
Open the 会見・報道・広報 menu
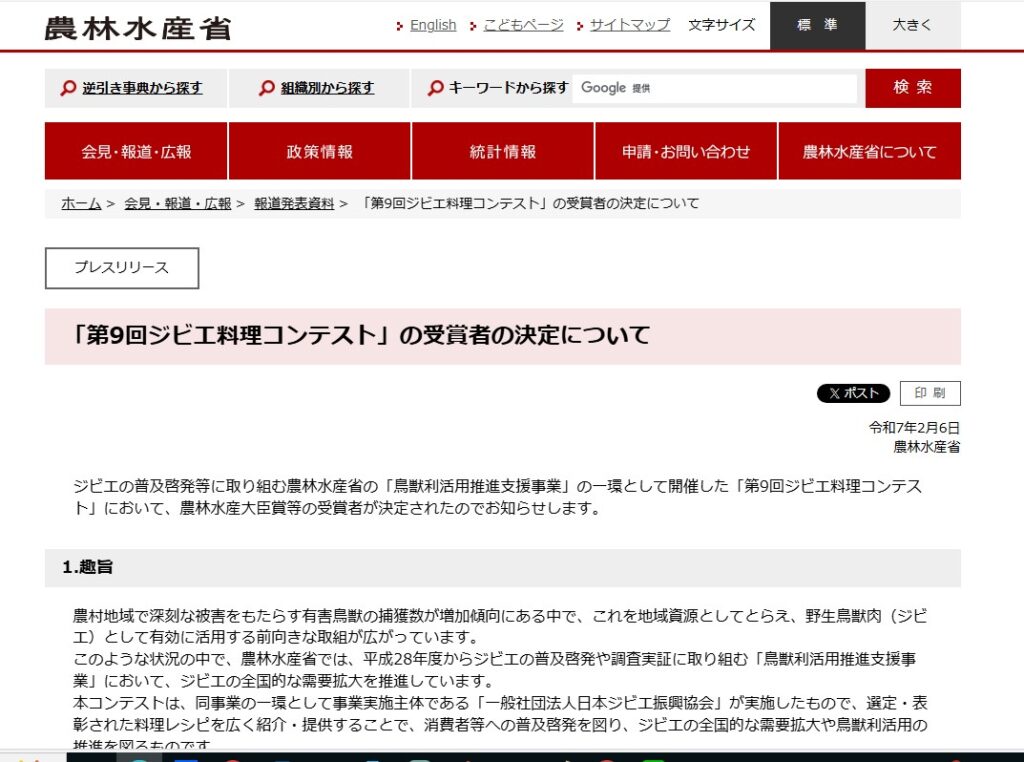136,152
